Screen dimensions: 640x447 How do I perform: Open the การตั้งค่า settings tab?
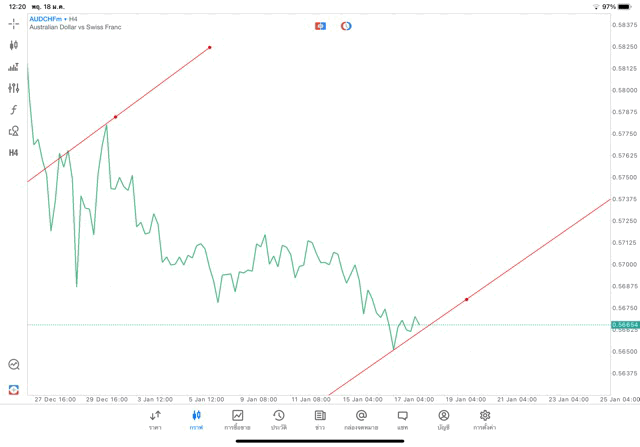[485, 419]
